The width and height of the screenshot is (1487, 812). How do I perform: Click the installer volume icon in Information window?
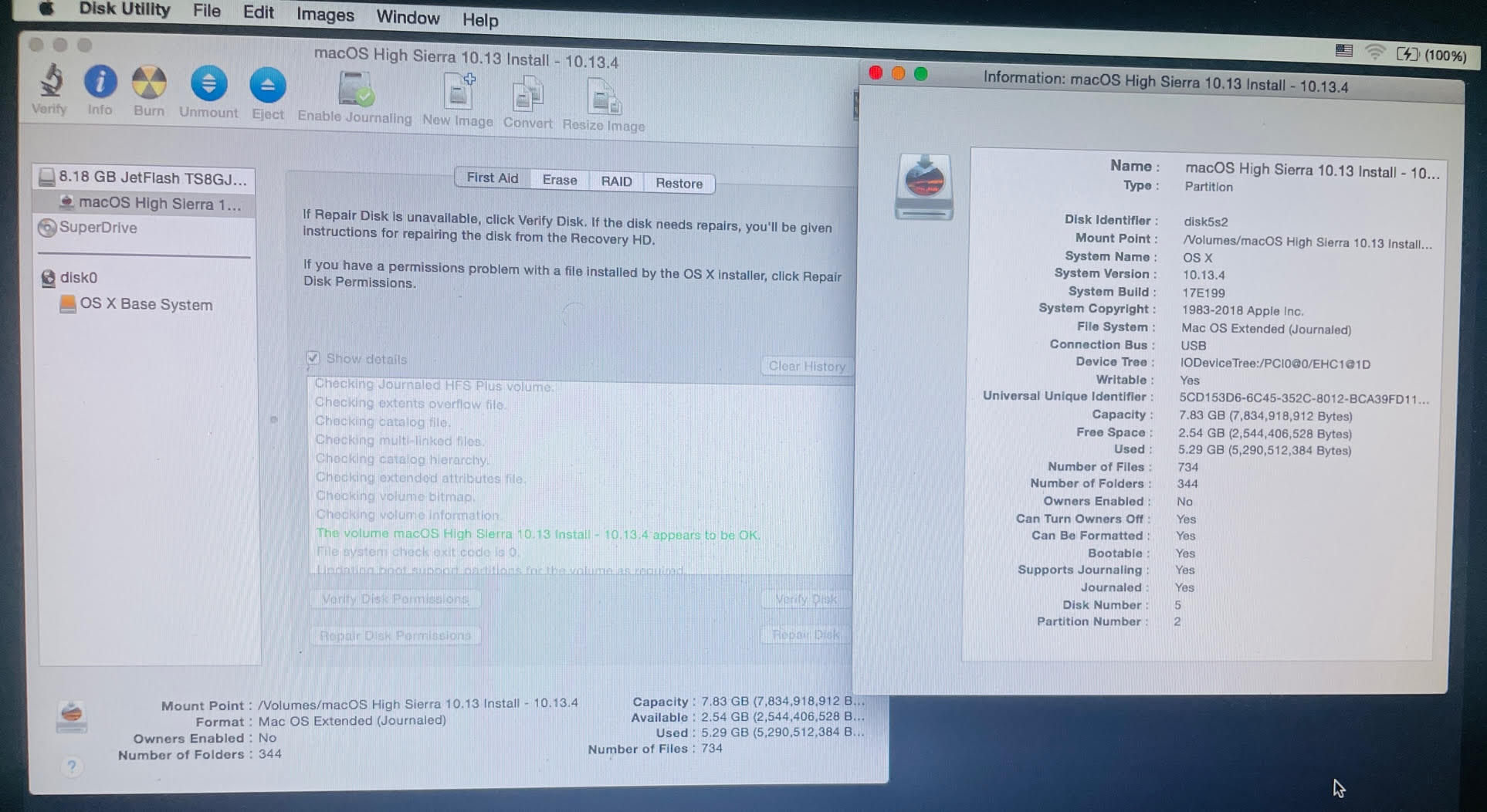click(924, 186)
